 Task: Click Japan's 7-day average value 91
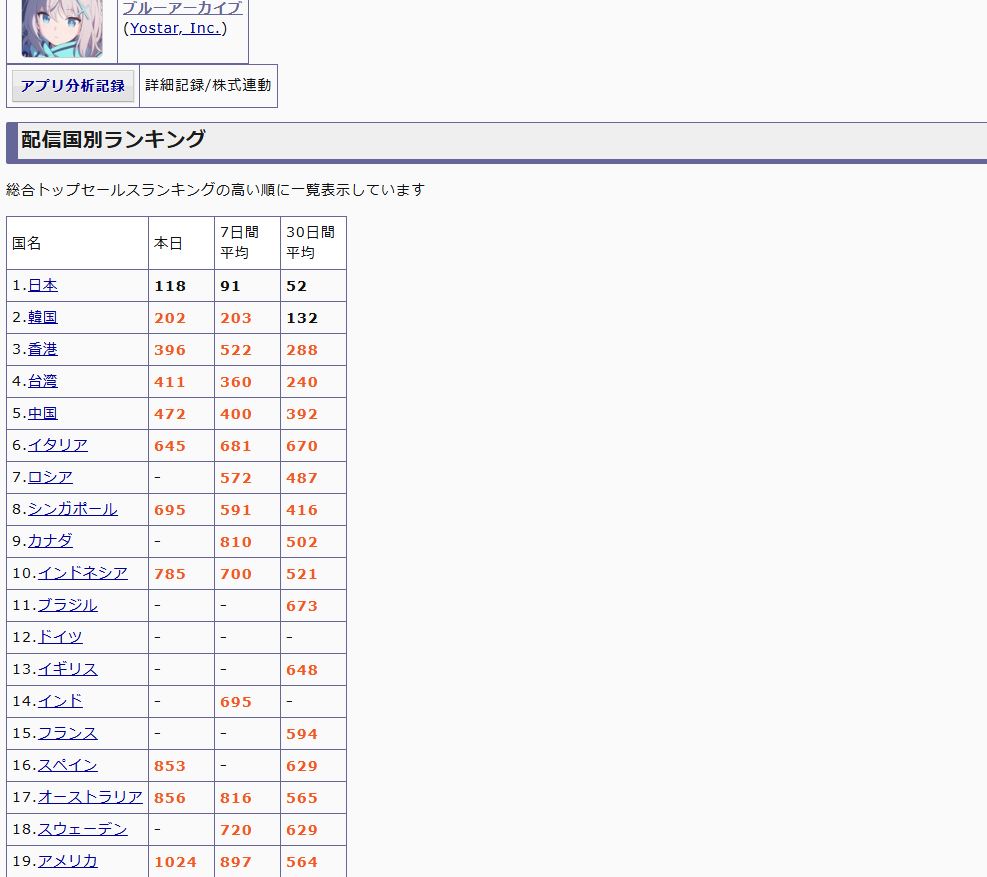(230, 286)
